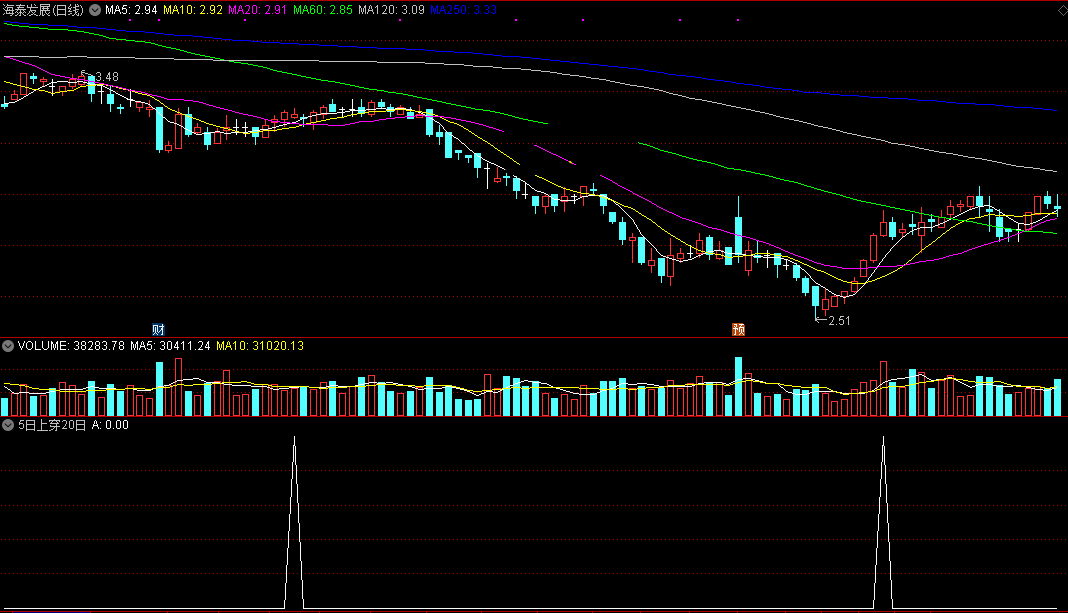Select the magenta MA20: 2.91 label

coord(257,10)
